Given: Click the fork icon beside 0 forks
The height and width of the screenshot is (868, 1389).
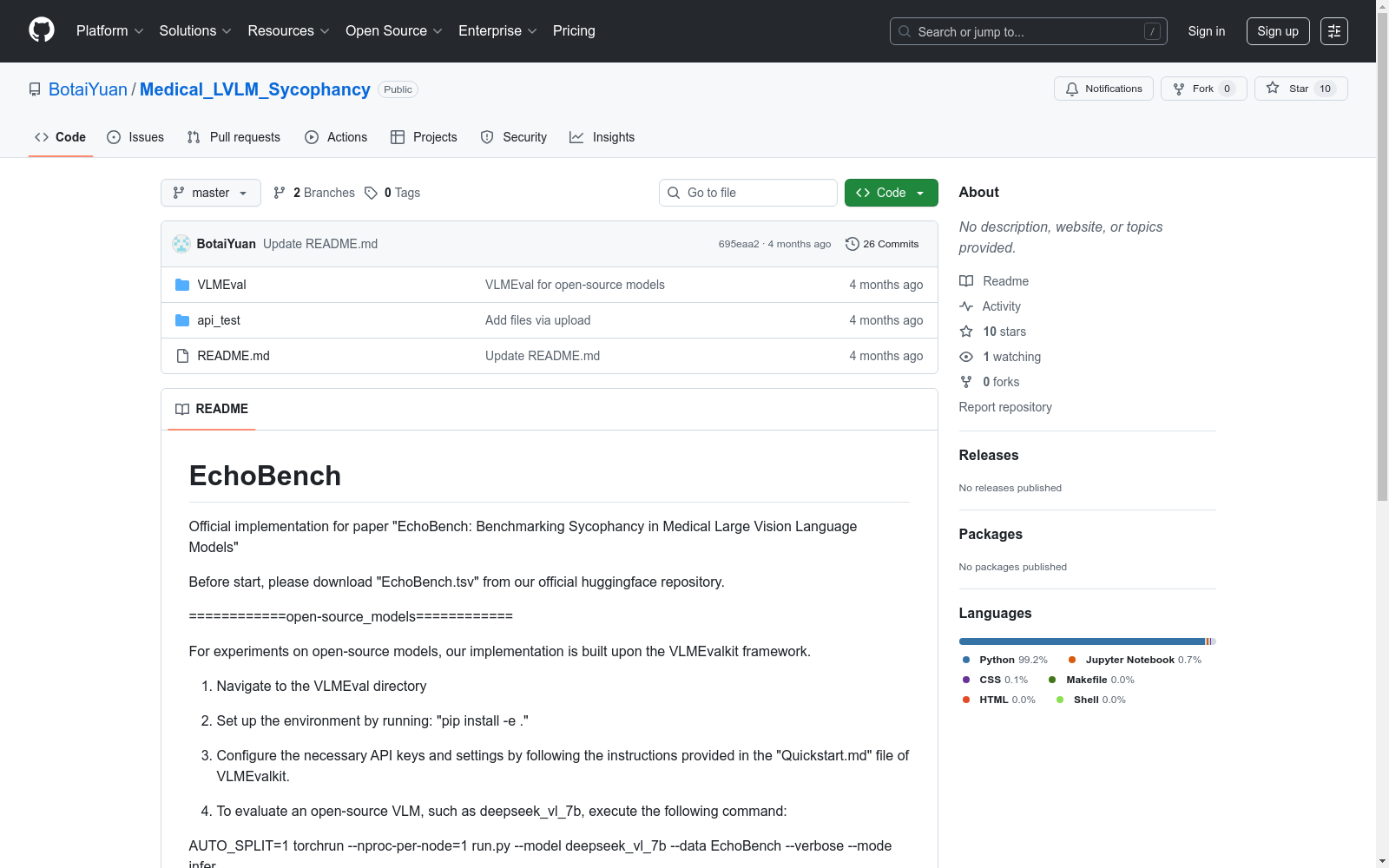Looking at the screenshot, I should point(966,382).
